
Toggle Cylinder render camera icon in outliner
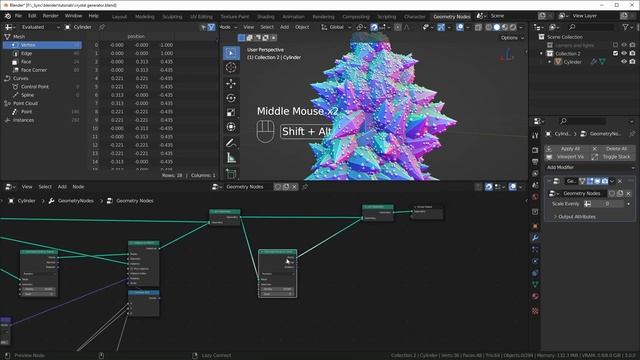click(632, 62)
